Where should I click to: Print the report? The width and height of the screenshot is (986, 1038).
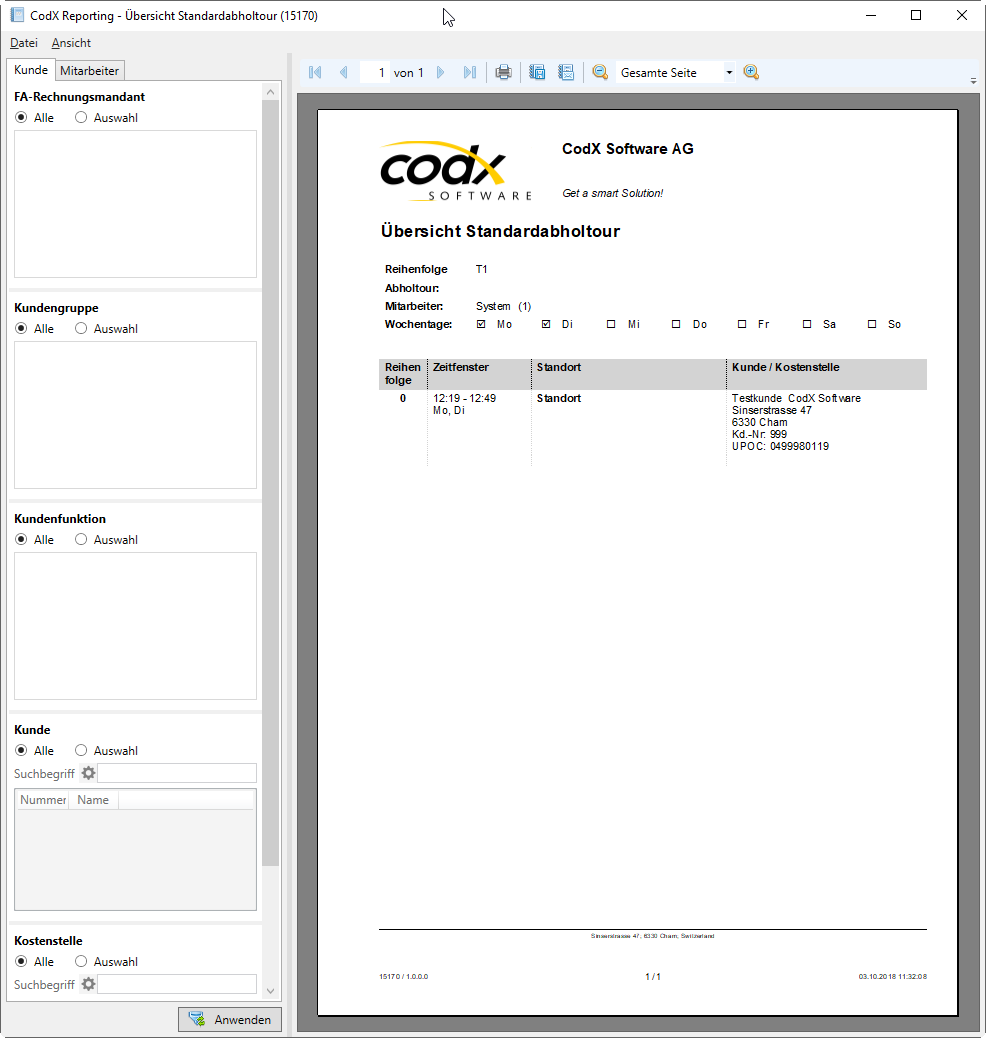click(x=503, y=72)
